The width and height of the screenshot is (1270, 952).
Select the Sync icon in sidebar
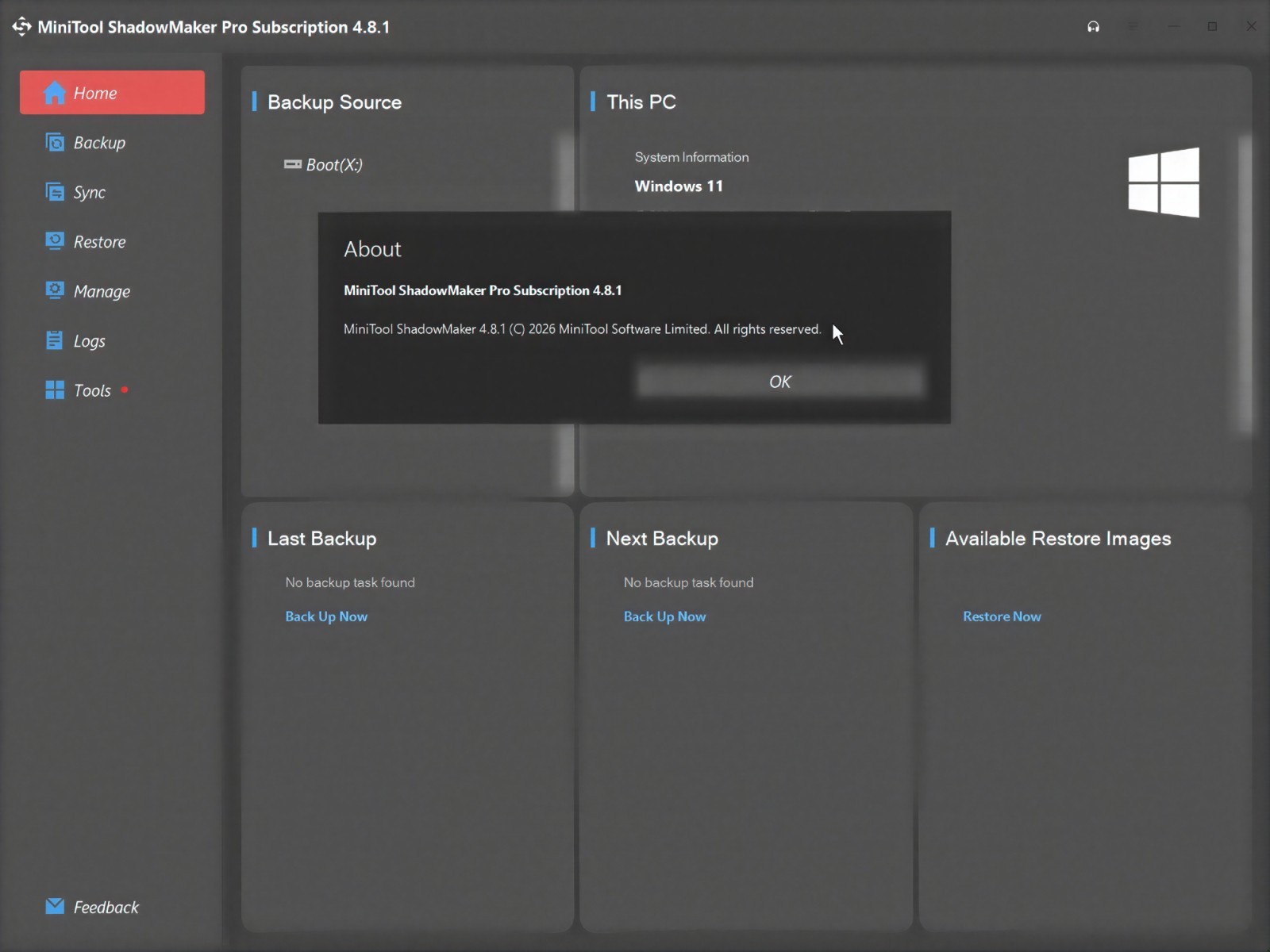pos(55,192)
